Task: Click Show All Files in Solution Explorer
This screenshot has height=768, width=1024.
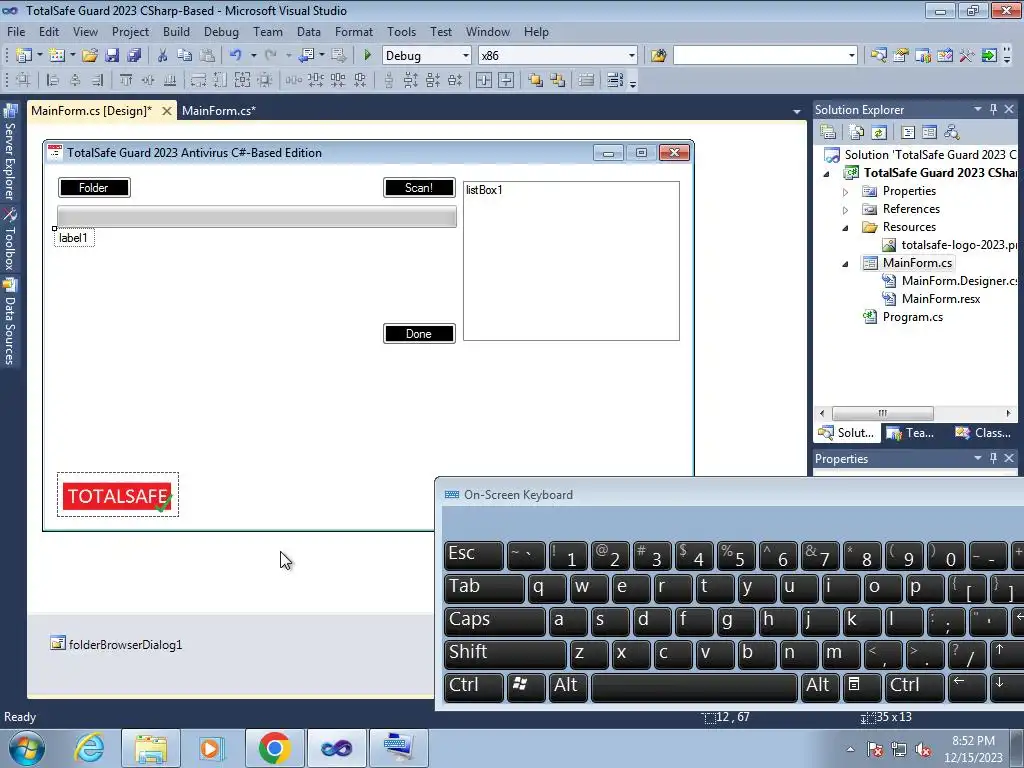Action: pyautogui.click(x=856, y=133)
